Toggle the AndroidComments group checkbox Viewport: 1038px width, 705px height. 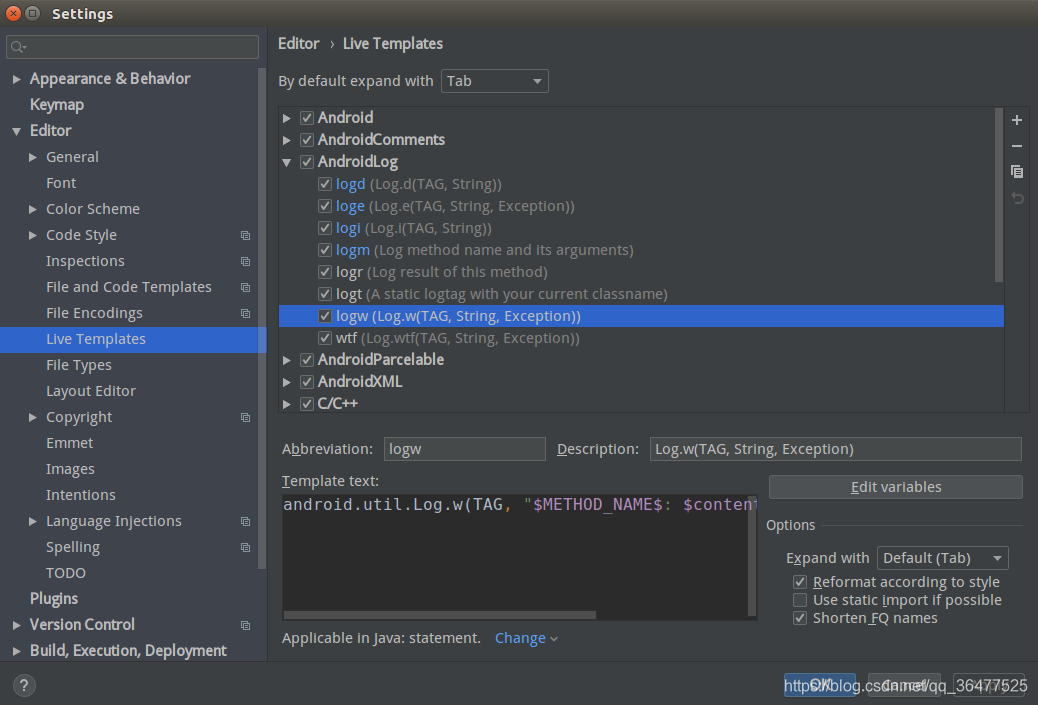pyautogui.click(x=307, y=140)
